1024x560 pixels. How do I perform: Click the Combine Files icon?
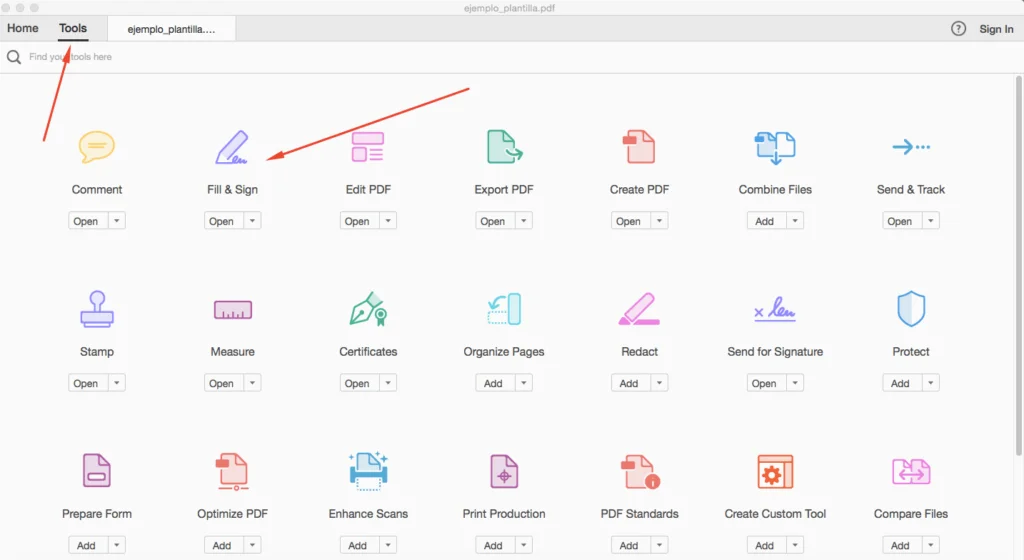775,148
